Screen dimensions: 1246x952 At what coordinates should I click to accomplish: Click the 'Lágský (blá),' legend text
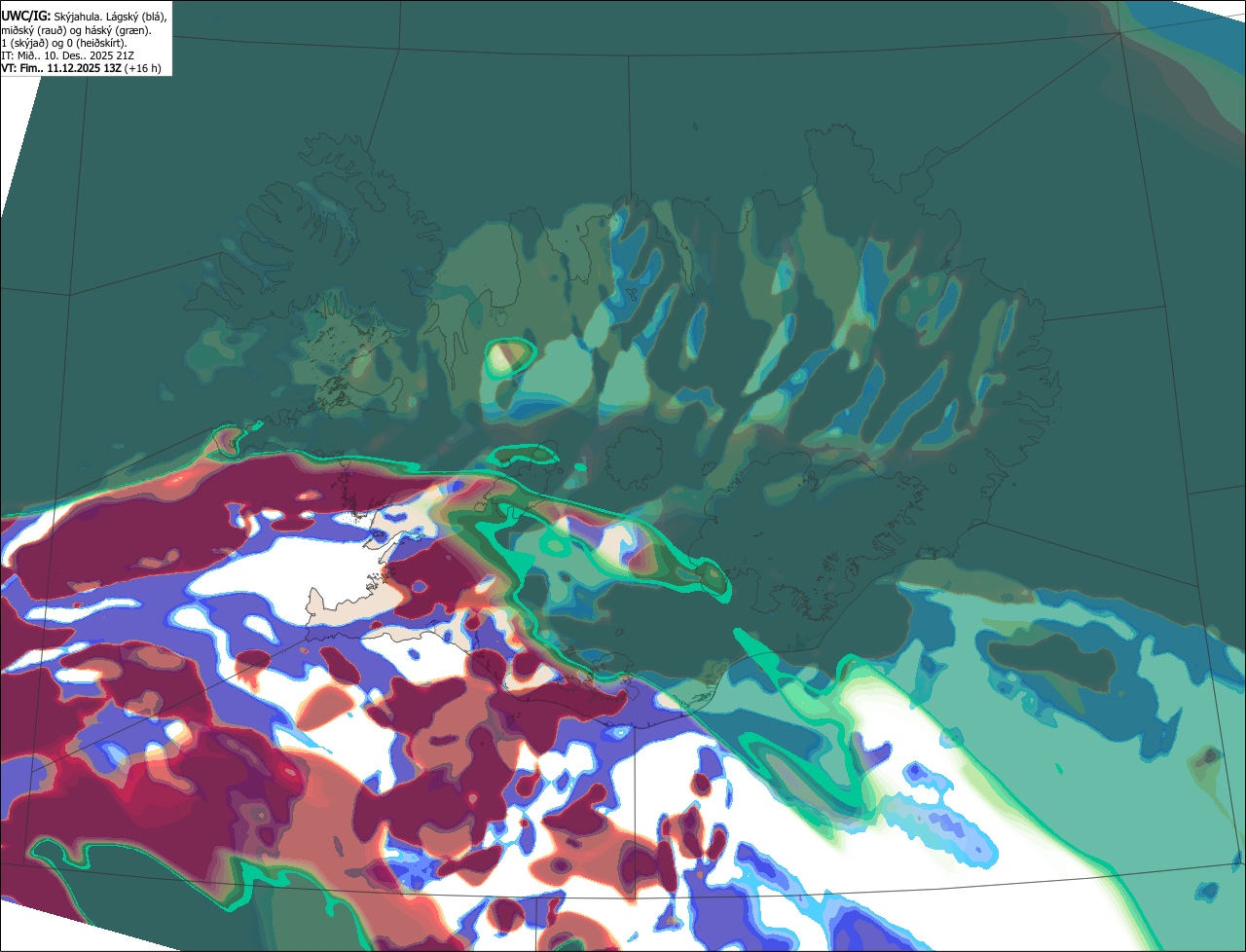click(136, 18)
